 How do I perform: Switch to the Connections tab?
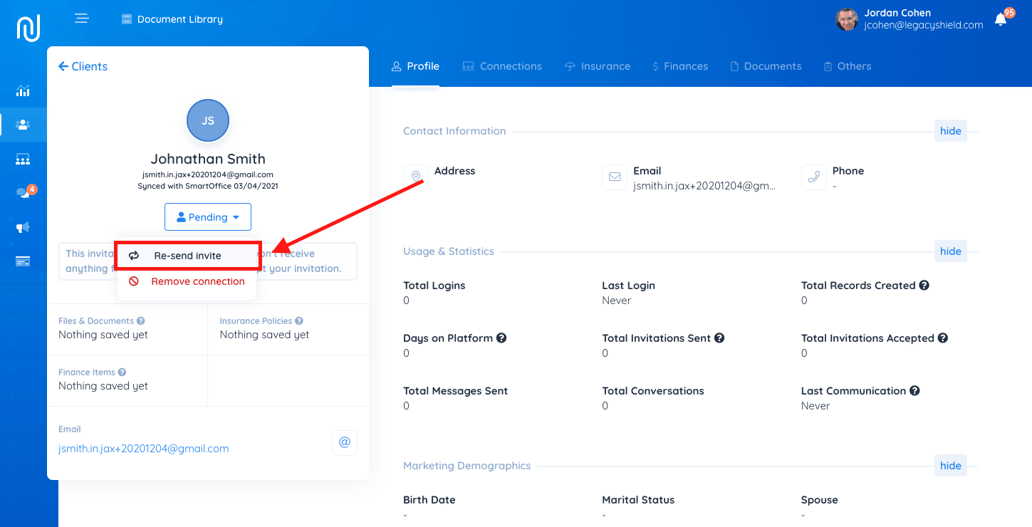click(x=502, y=66)
